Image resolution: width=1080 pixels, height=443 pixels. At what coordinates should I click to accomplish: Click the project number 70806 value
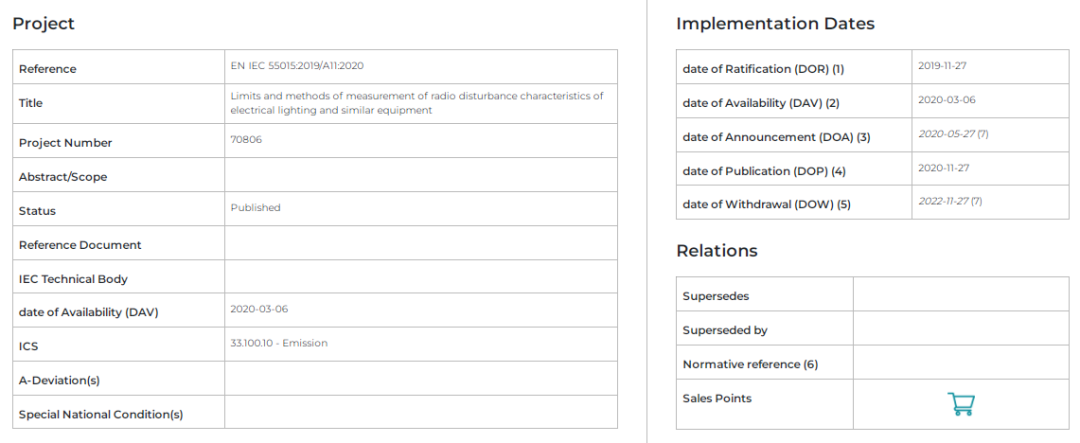click(x=246, y=140)
